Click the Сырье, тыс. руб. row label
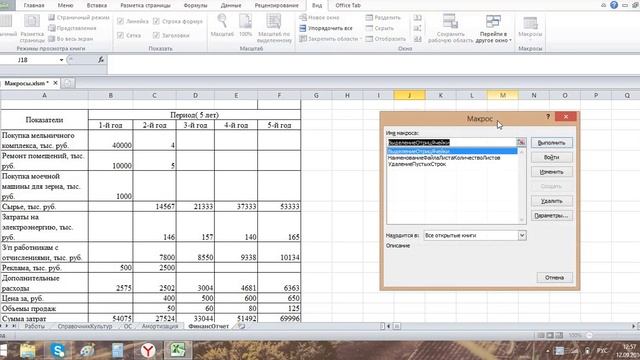This screenshot has height=360, width=640. (x=44, y=207)
